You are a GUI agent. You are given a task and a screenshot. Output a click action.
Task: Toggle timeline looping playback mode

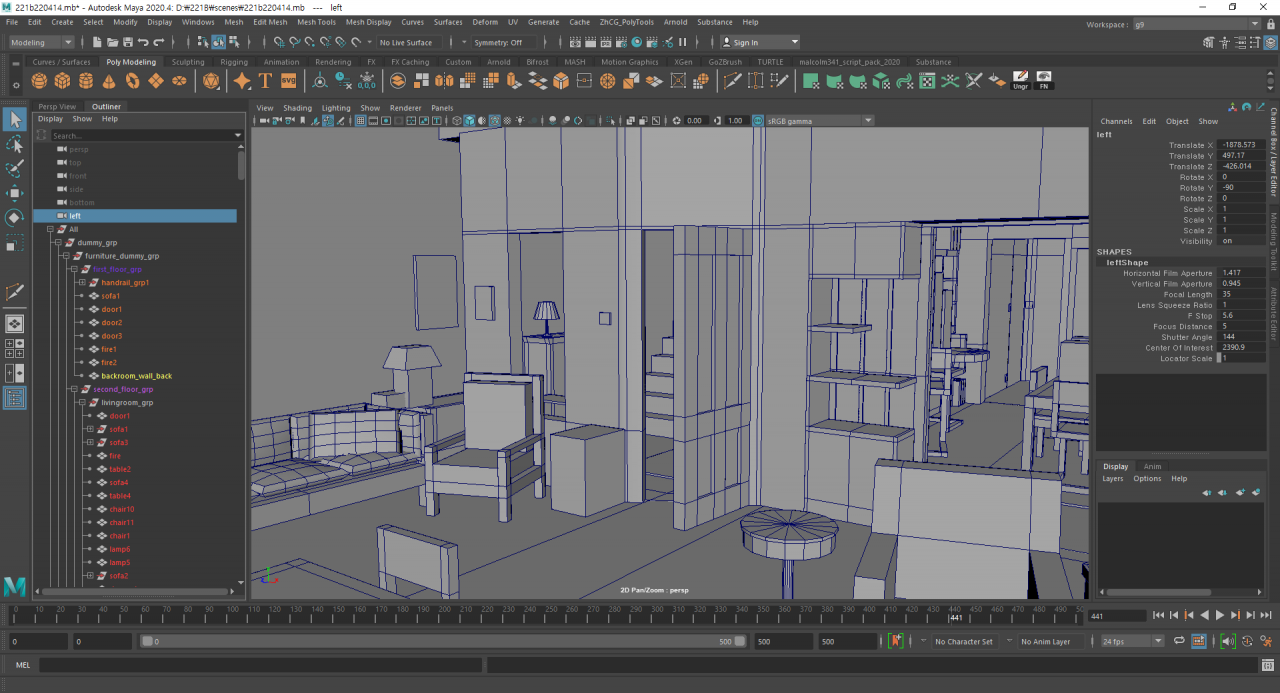1179,641
